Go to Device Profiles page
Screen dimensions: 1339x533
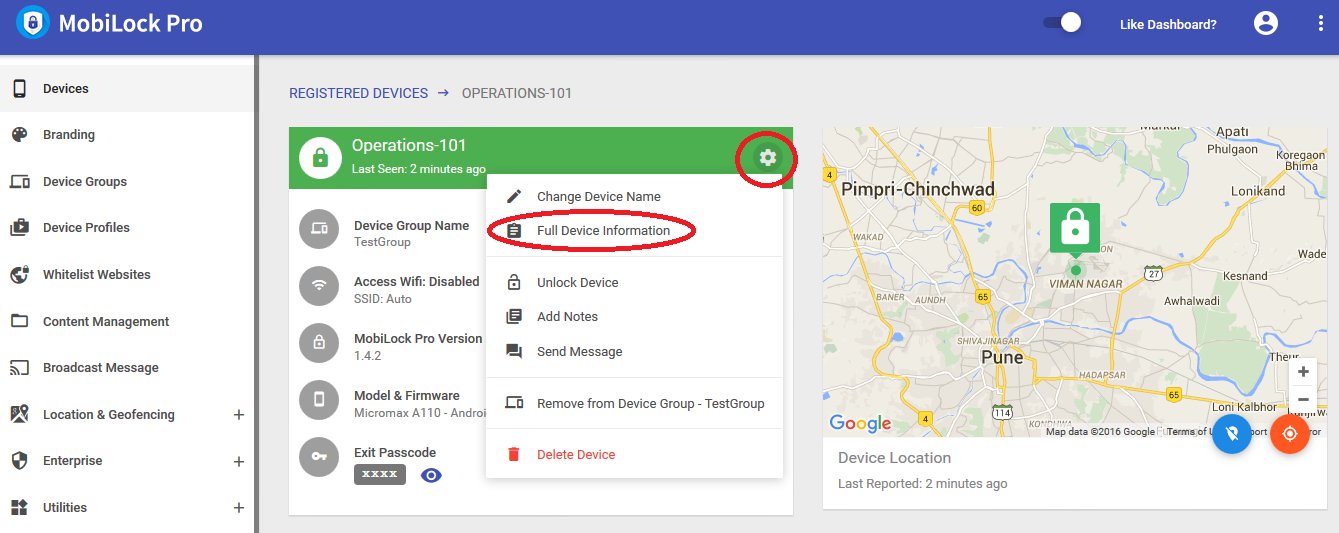pos(126,228)
